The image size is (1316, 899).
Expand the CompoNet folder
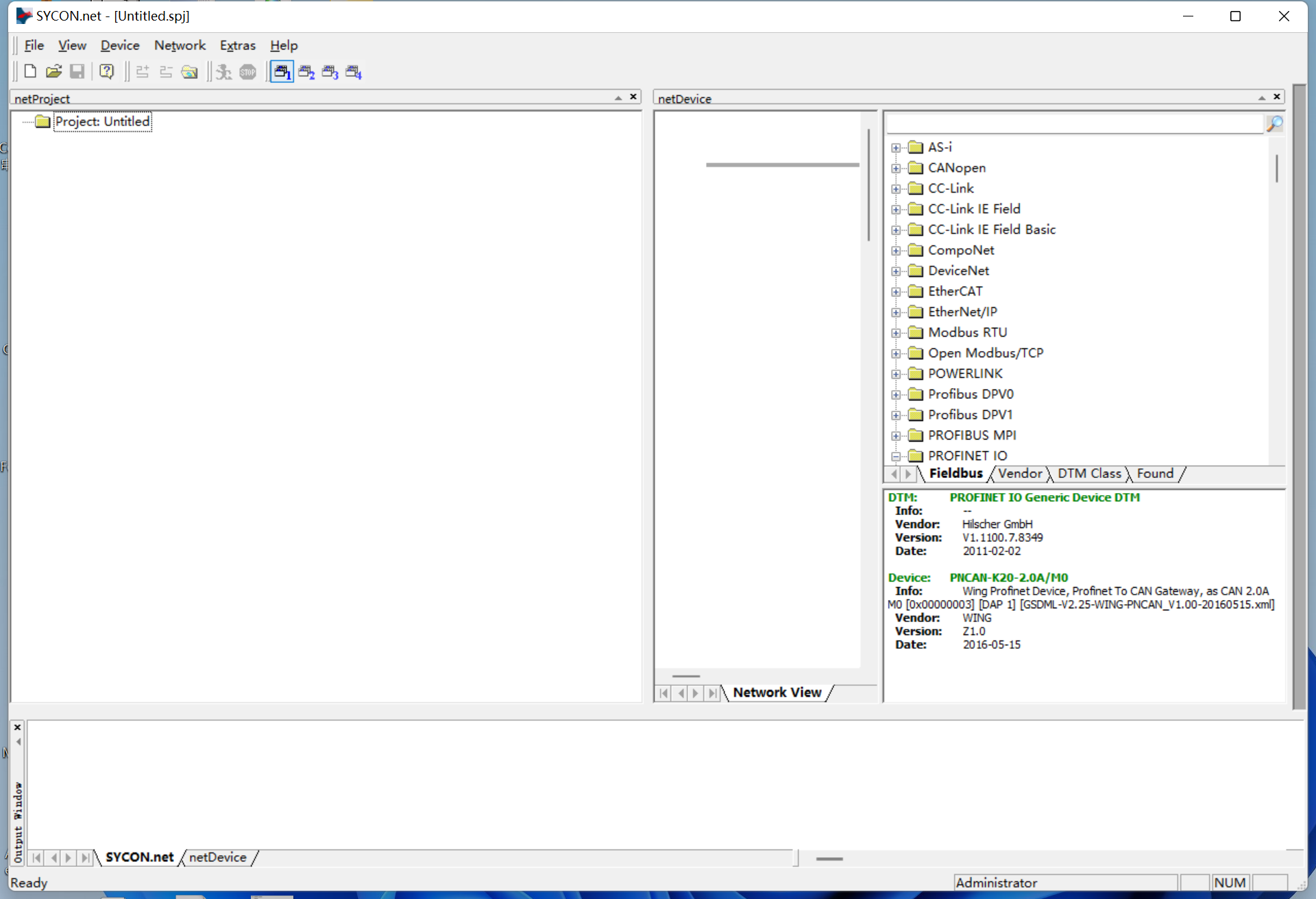coord(896,250)
